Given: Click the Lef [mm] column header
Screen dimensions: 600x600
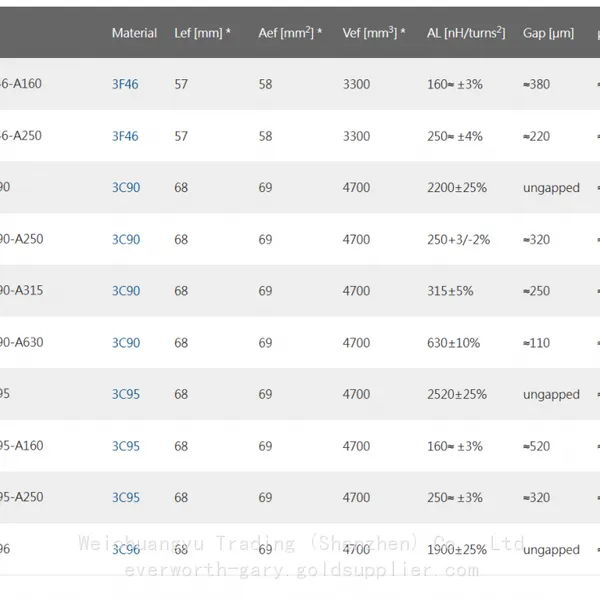Looking at the screenshot, I should tap(202, 33).
